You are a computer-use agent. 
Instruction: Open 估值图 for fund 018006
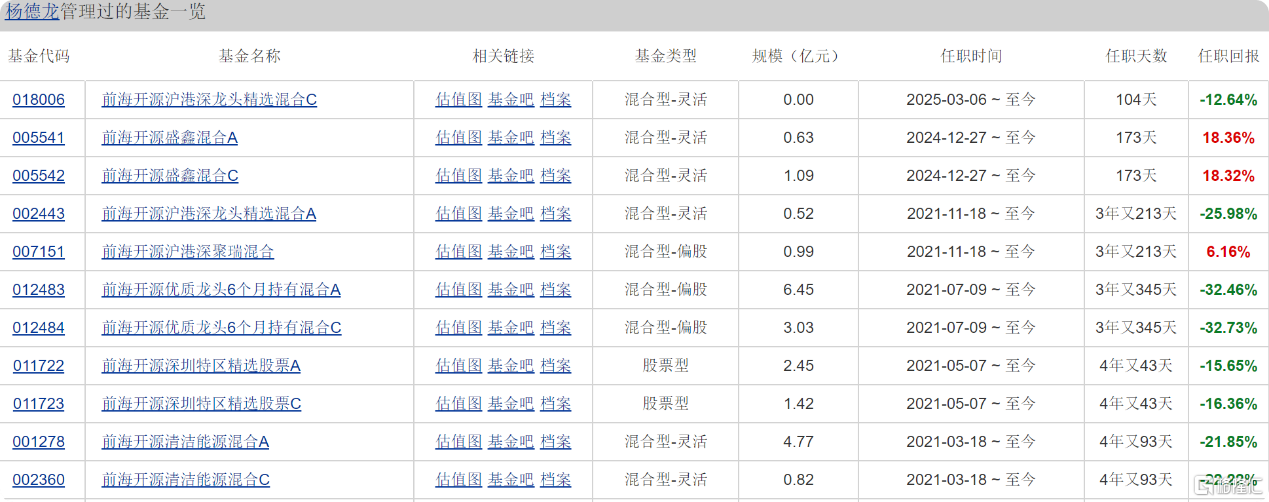point(459,100)
